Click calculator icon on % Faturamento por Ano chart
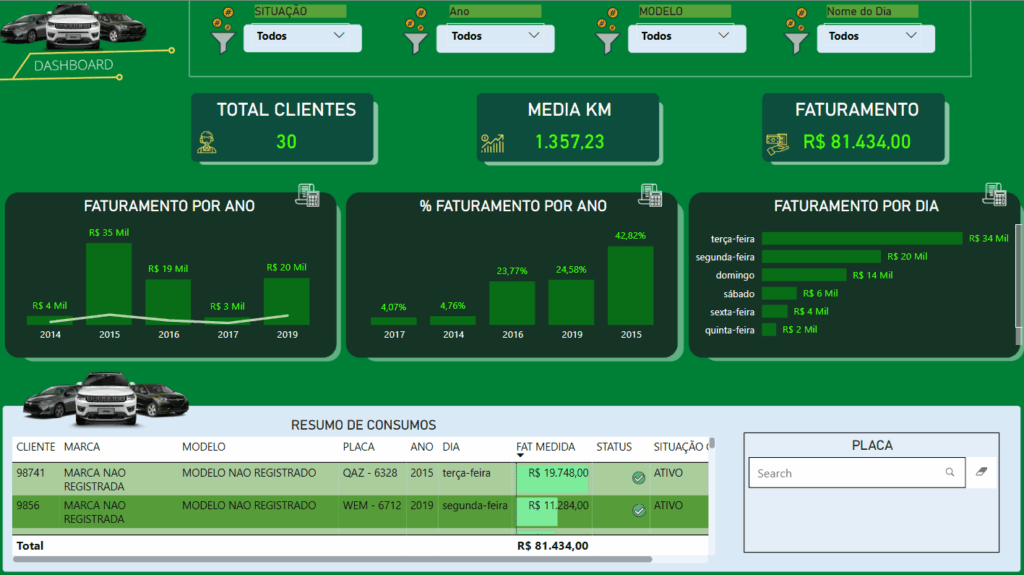This screenshot has height=575, width=1024. click(x=650, y=195)
